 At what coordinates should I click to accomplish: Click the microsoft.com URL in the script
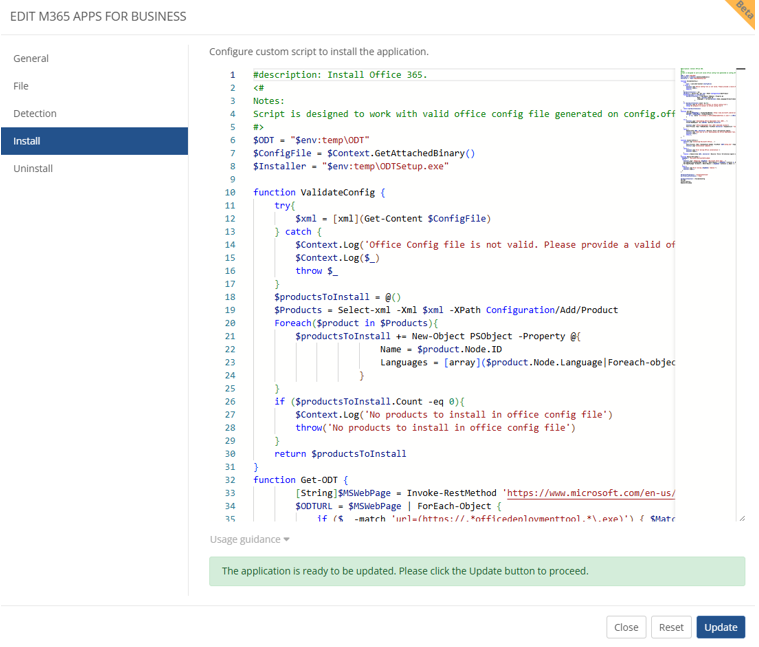[590, 492]
